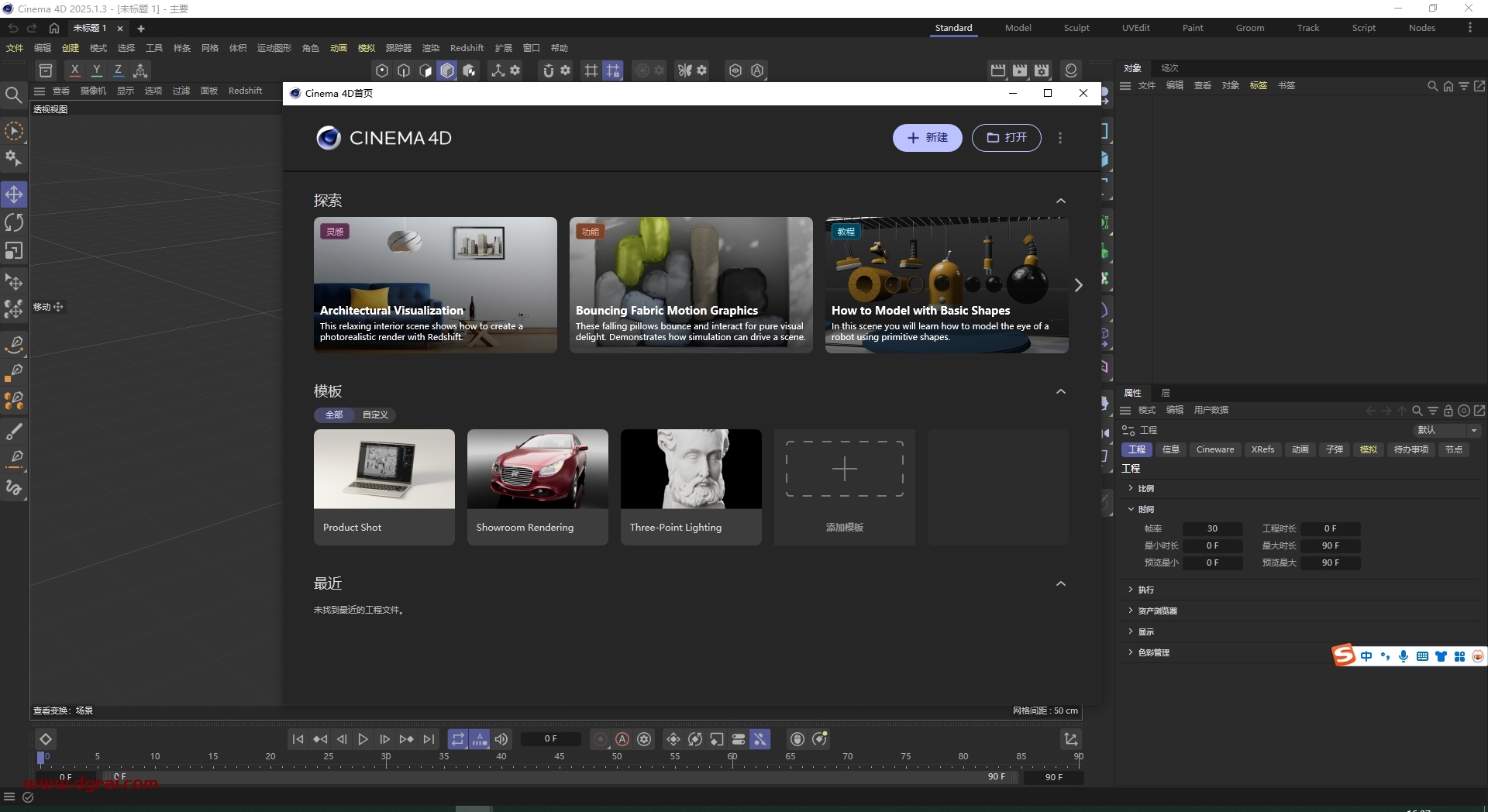Select the Move tool in left toolbar

14,194
